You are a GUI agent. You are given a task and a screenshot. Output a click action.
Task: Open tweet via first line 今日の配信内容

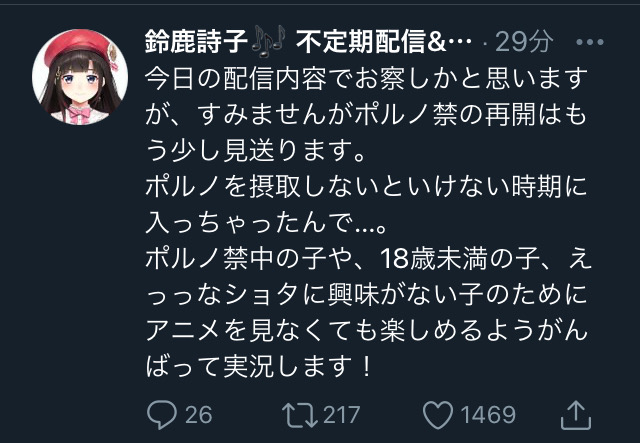pyautogui.click(x=366, y=79)
